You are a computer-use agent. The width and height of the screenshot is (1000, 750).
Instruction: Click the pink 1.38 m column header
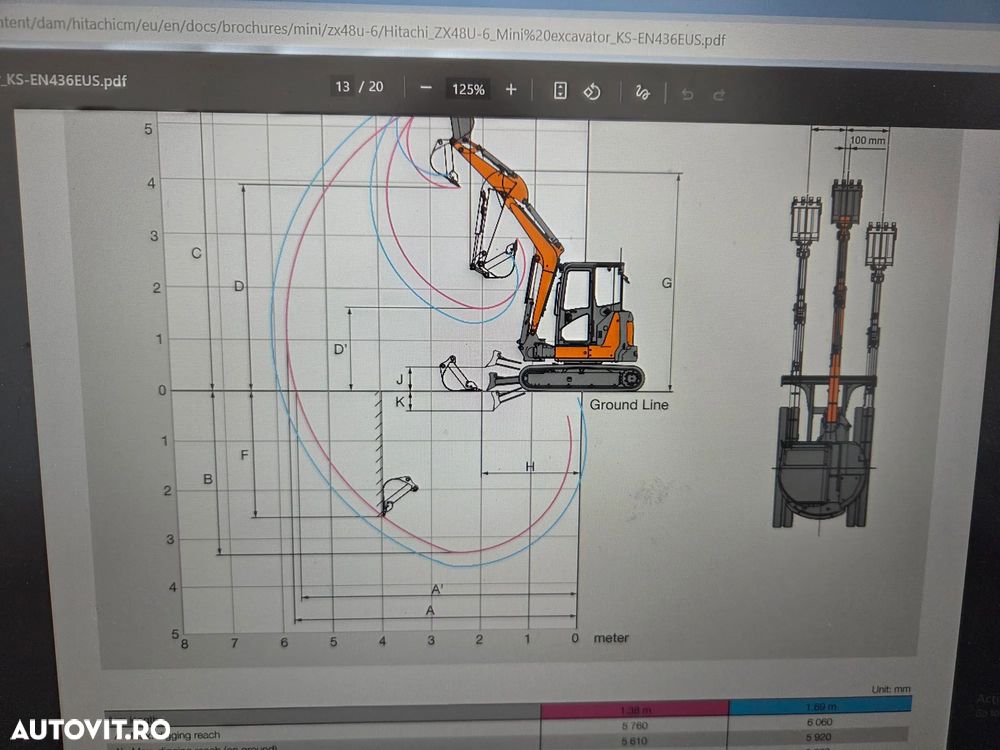point(635,709)
